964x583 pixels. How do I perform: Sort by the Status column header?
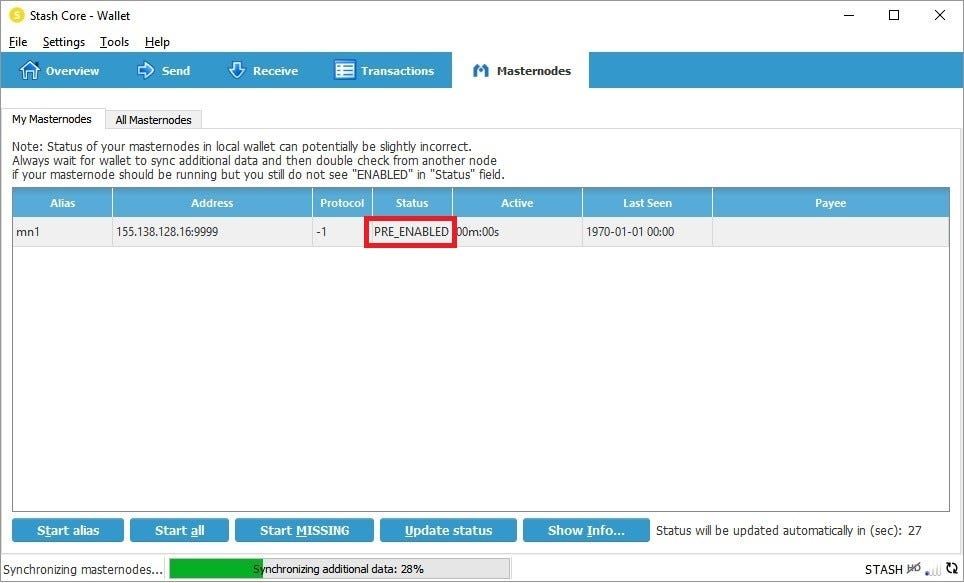point(412,203)
